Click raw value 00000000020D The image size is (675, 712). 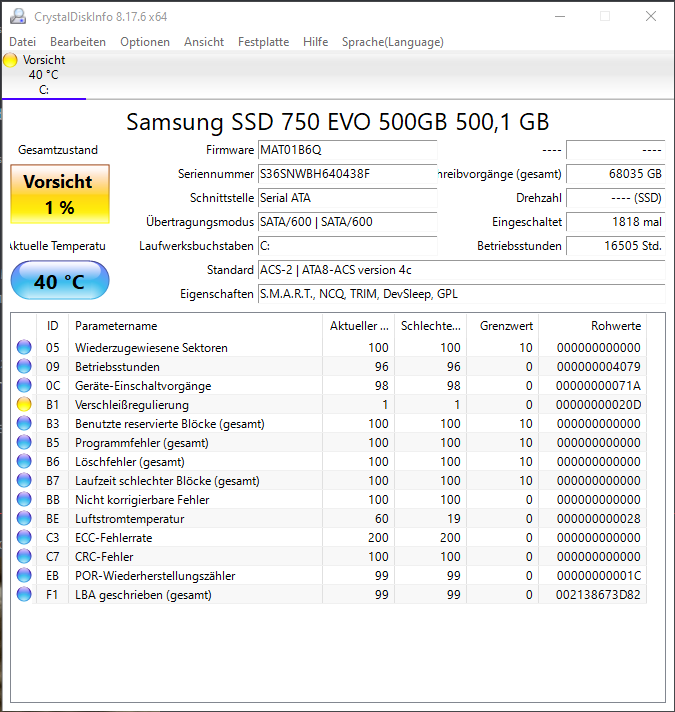(598, 405)
